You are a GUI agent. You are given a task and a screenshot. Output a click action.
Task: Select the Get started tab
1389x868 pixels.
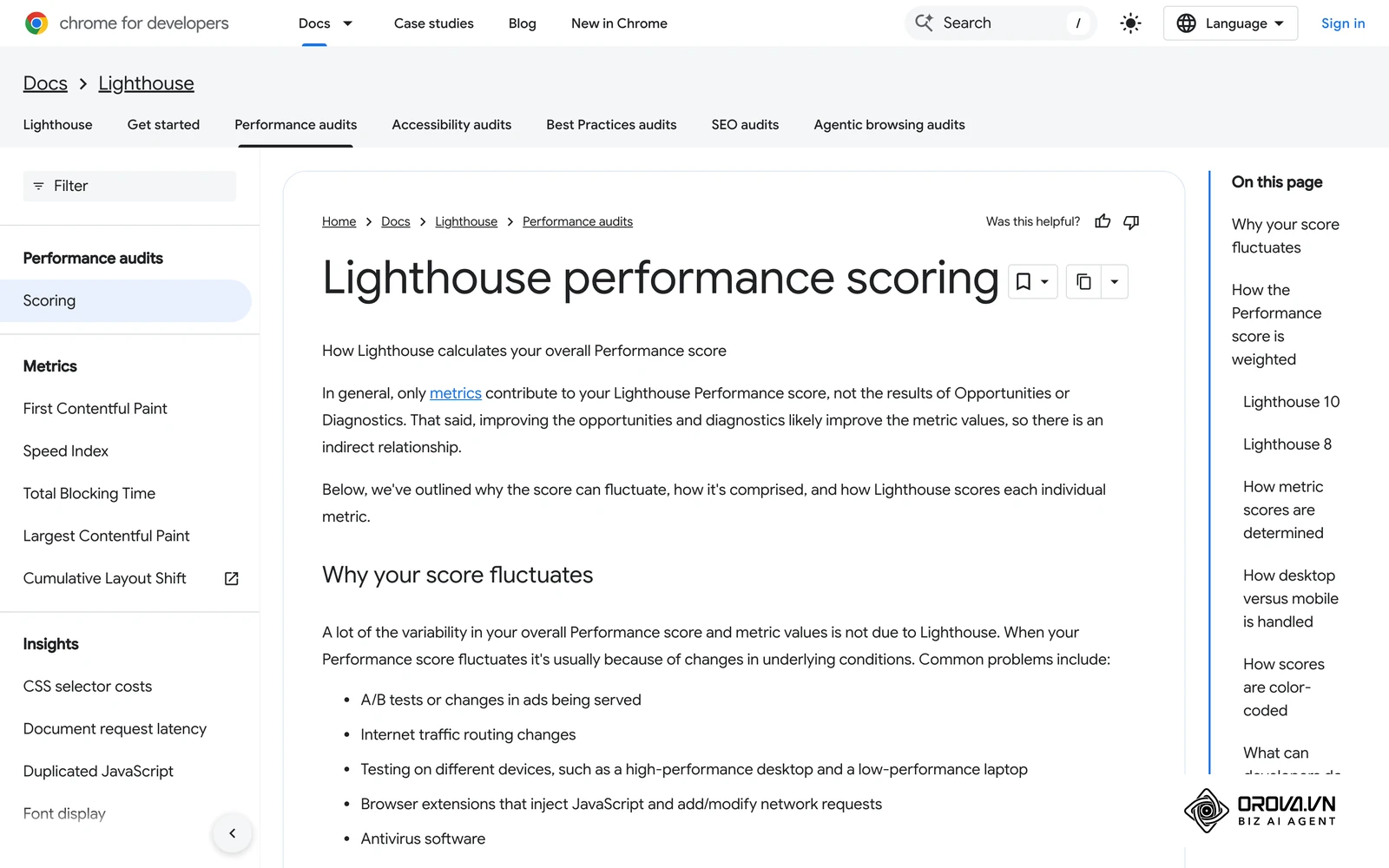pos(163,125)
